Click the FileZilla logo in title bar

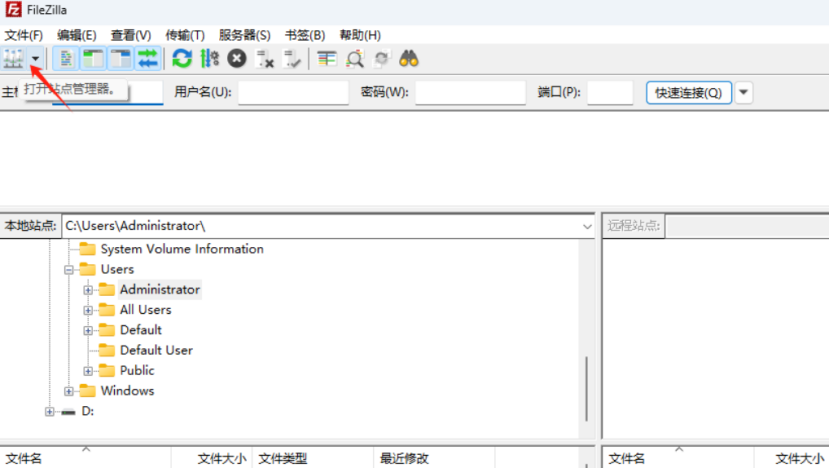tap(13, 10)
